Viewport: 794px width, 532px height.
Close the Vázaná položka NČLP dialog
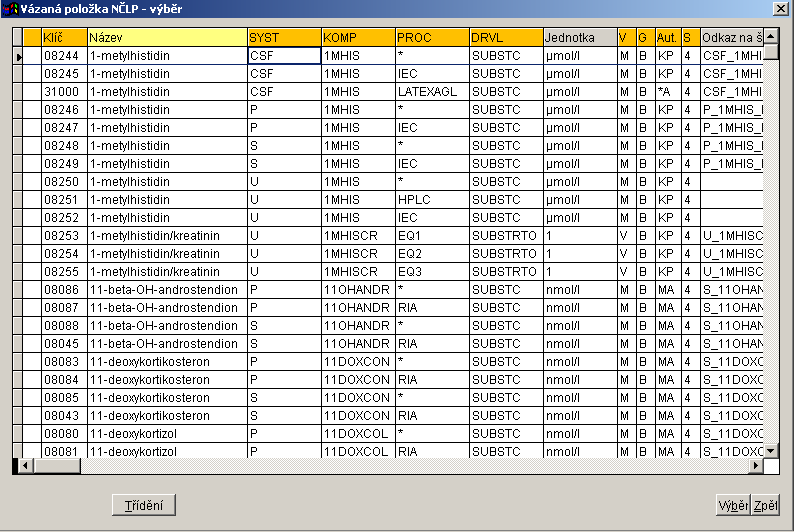779,9
